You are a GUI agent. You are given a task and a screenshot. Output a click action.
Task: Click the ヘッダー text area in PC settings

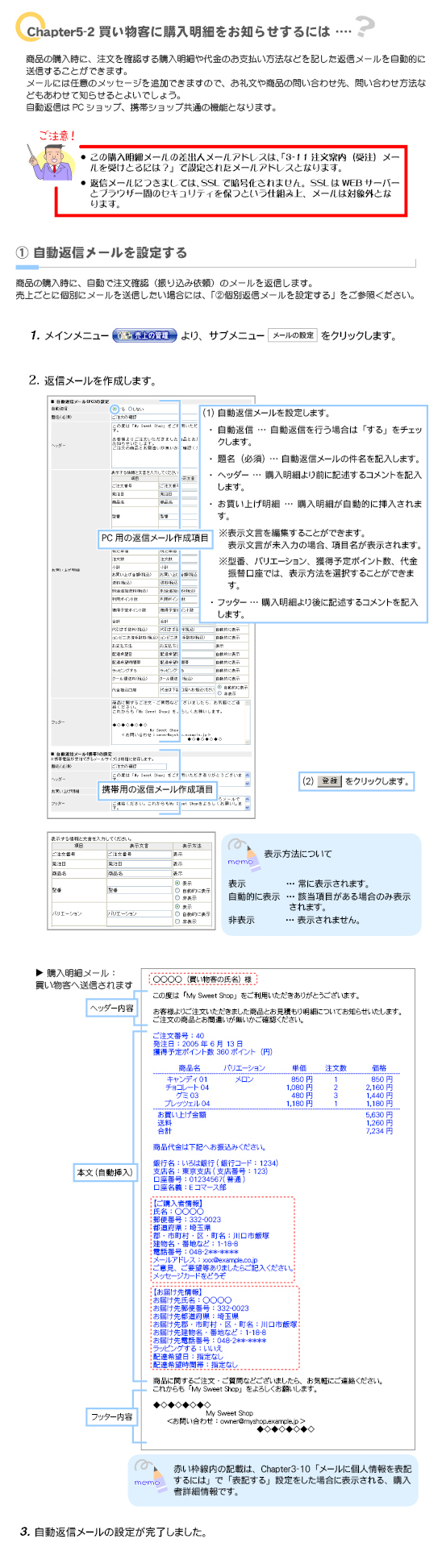[x=153, y=437]
